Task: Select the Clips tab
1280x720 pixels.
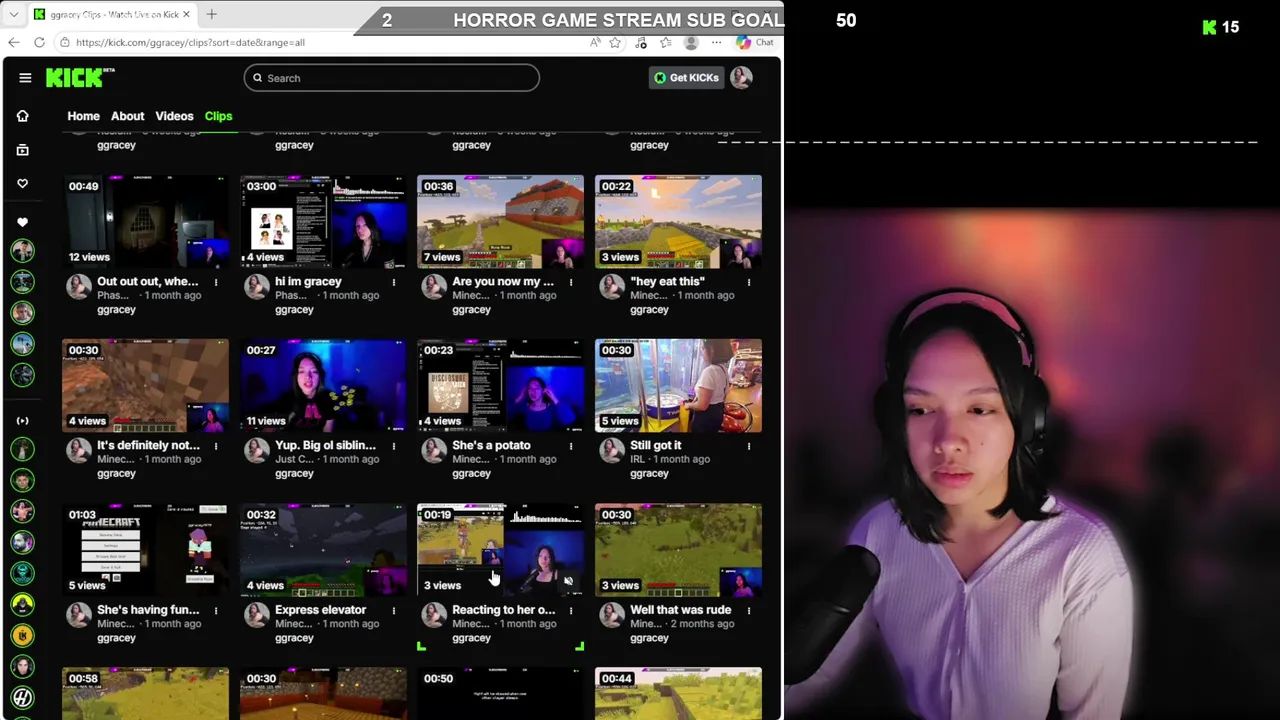Action: click(218, 116)
